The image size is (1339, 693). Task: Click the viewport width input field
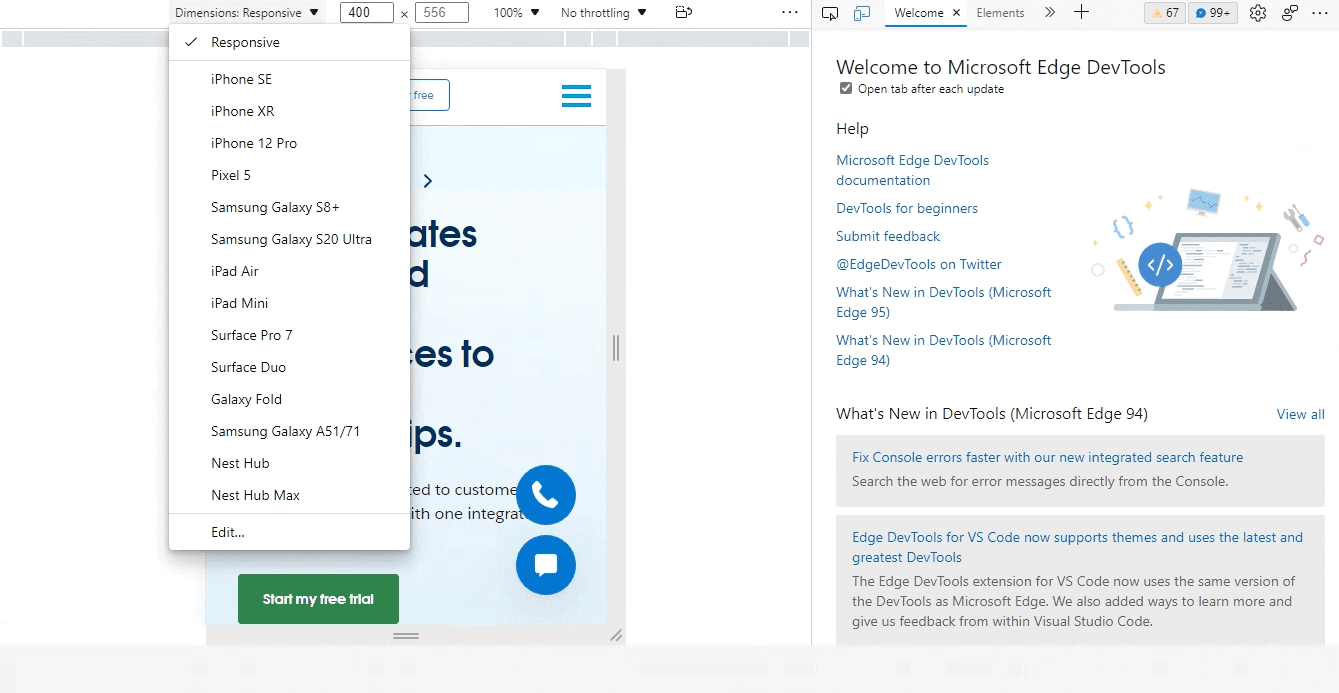(367, 12)
